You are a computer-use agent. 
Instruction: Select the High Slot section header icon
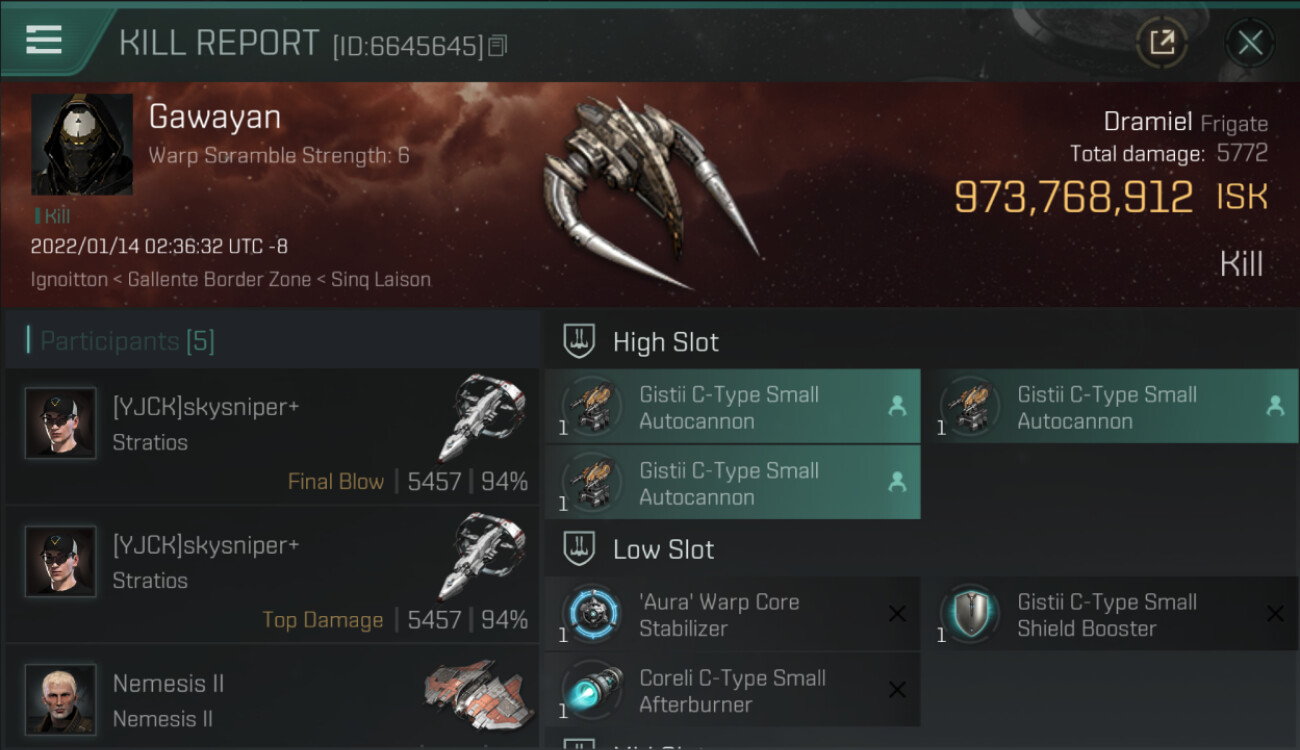580,342
